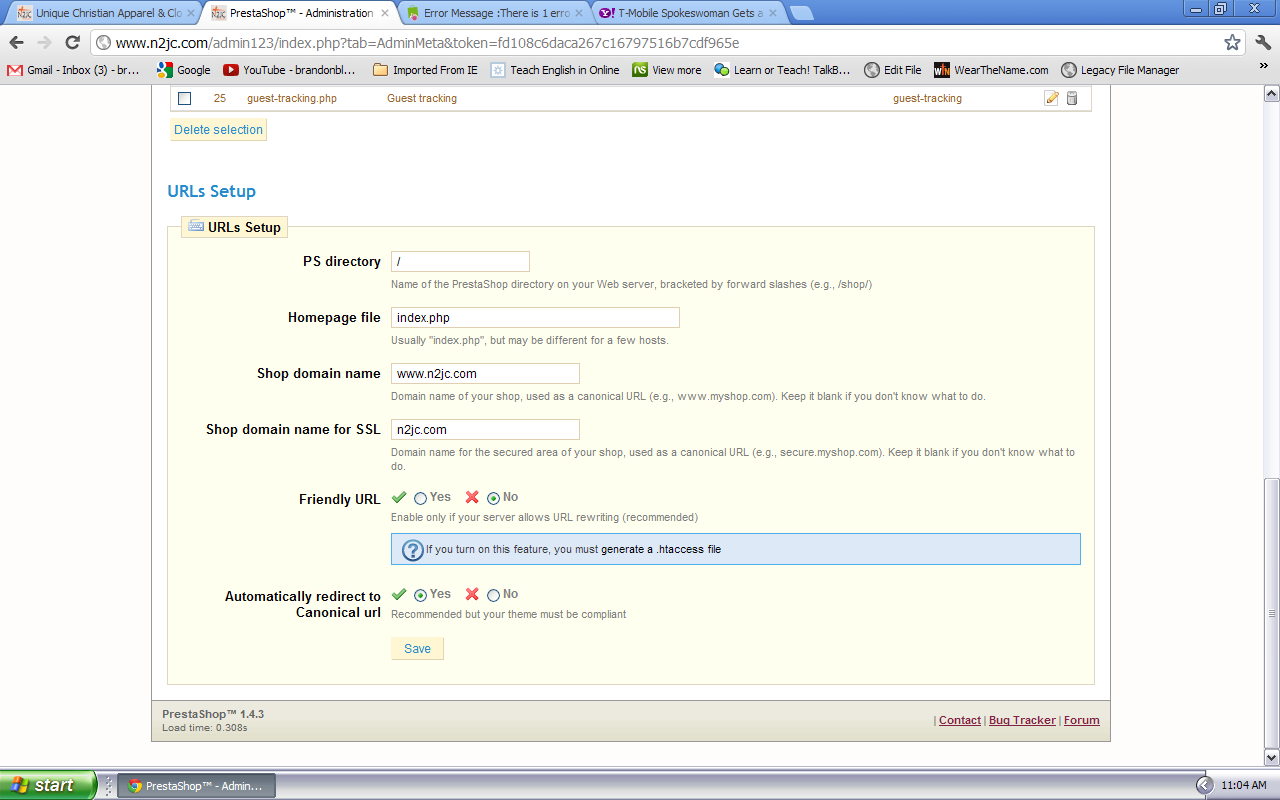Click the blue help question icon

[x=412, y=550]
